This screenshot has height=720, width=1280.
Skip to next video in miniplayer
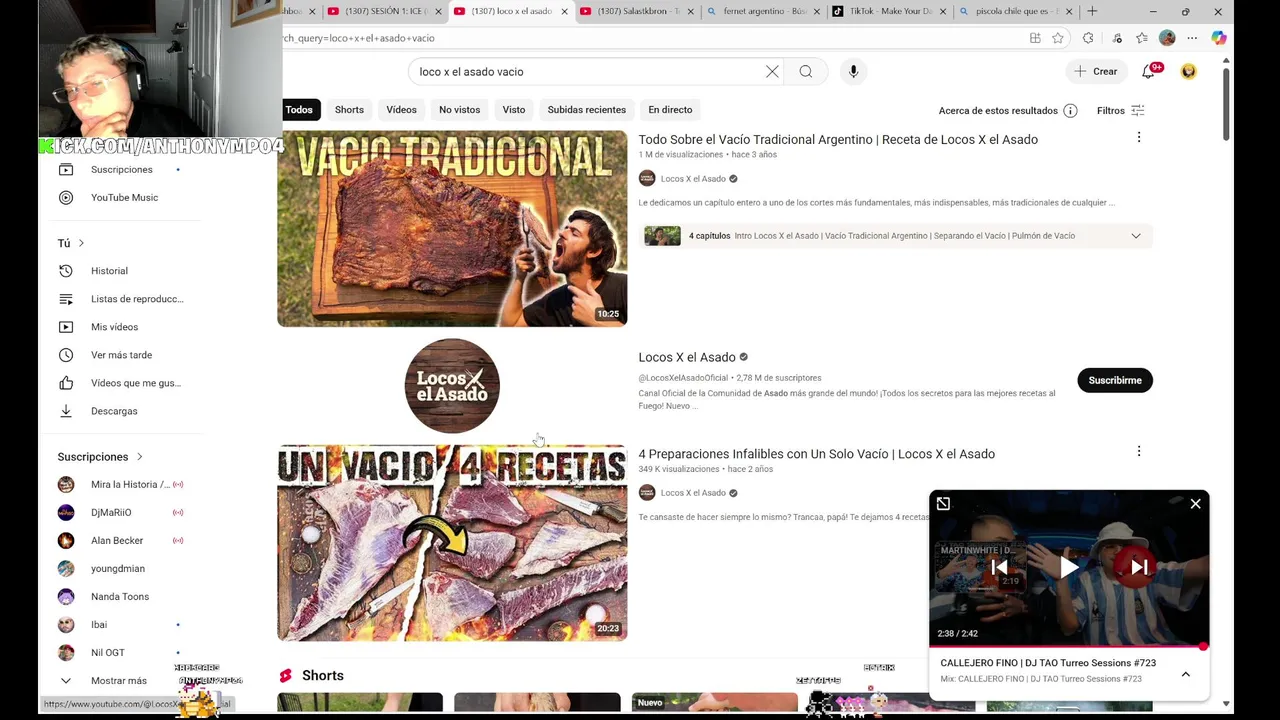(1139, 567)
